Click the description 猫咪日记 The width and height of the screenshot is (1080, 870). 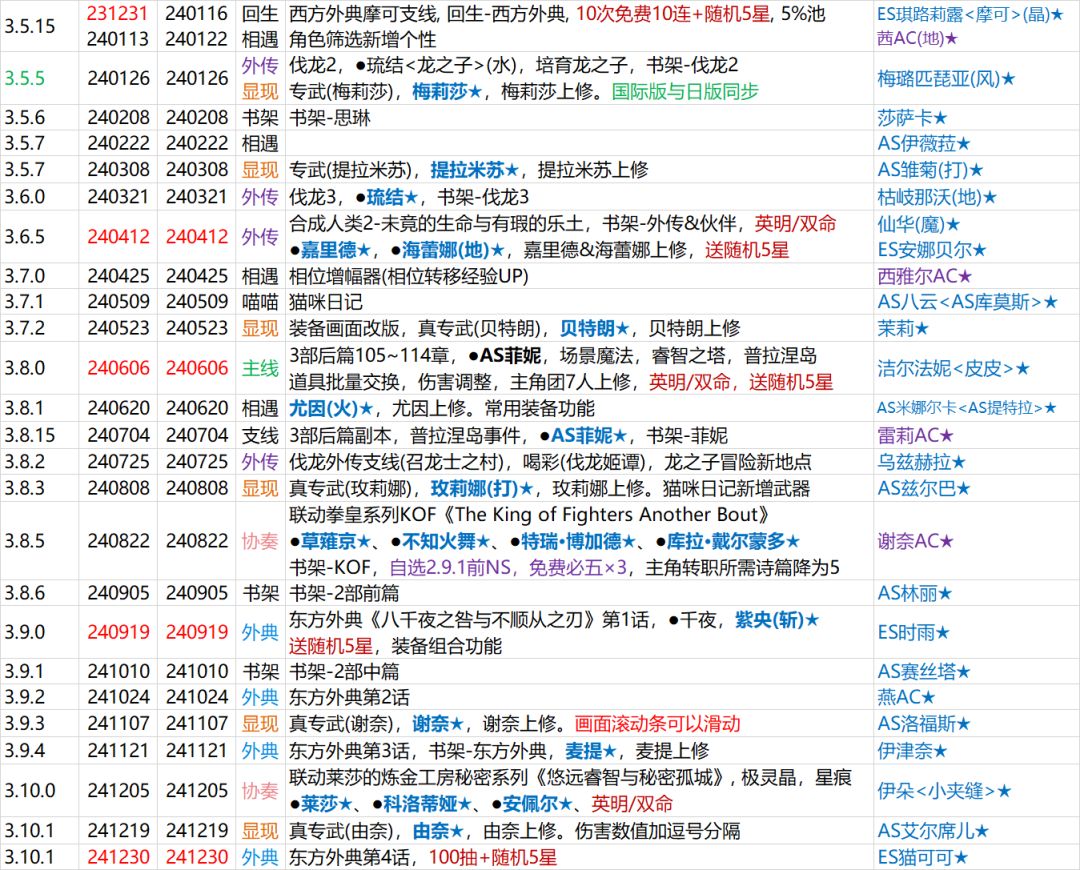point(326,302)
